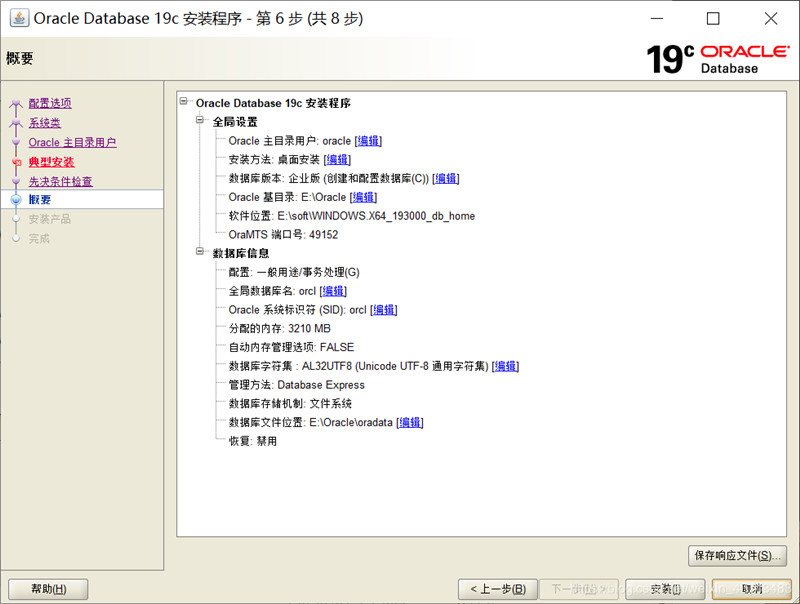
Task: Go back with 上一步(B) button
Action: [498, 589]
